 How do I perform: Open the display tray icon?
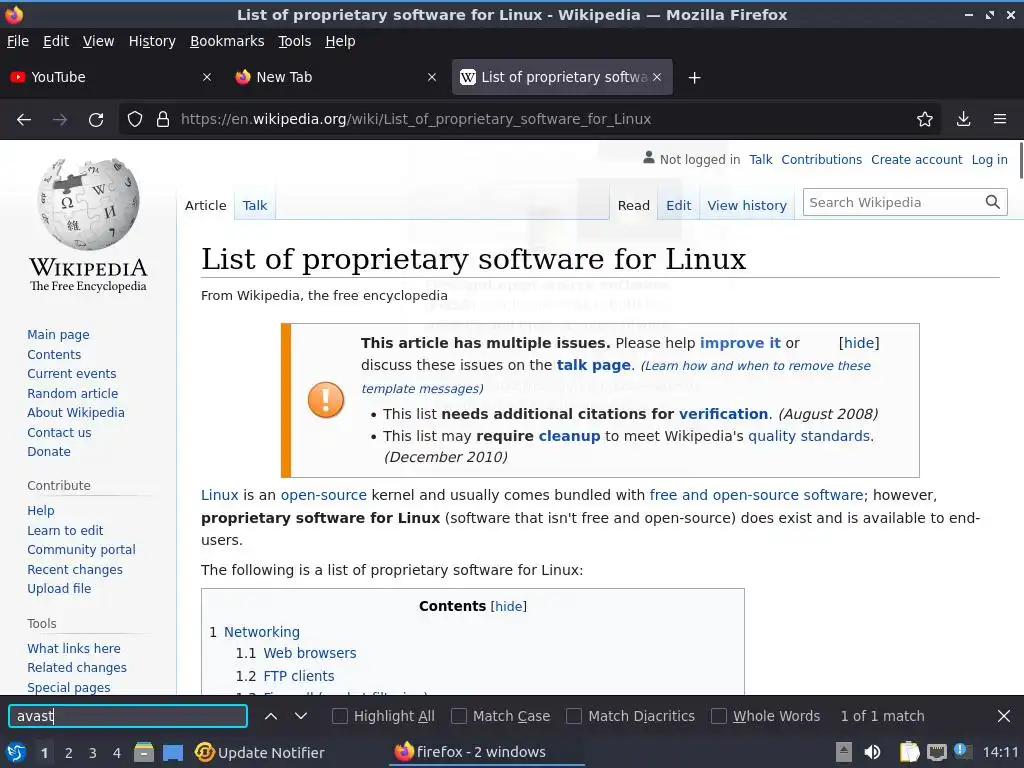tap(936, 753)
